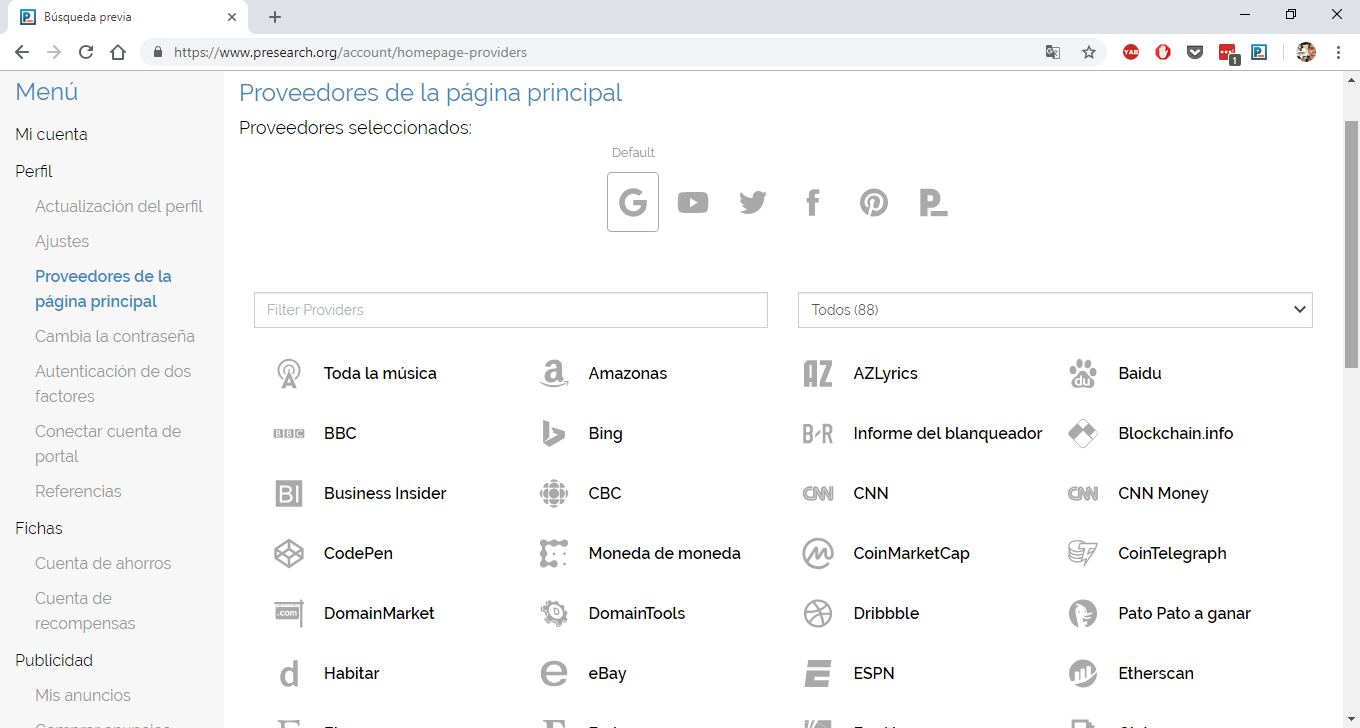Open Ajustes in the sidebar
Image resolution: width=1360 pixels, height=728 pixels.
coord(62,241)
